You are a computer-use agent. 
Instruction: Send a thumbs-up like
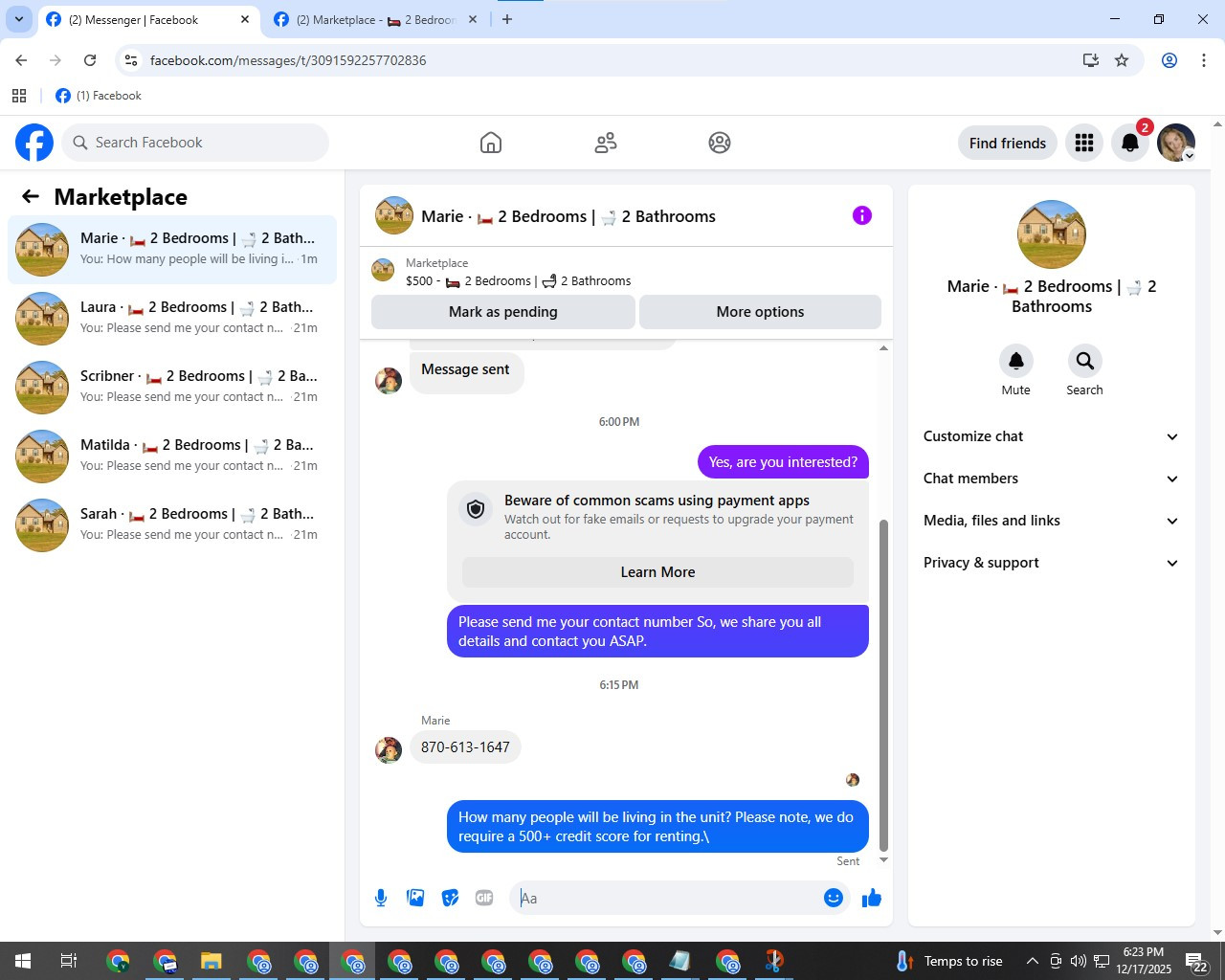[x=872, y=898]
